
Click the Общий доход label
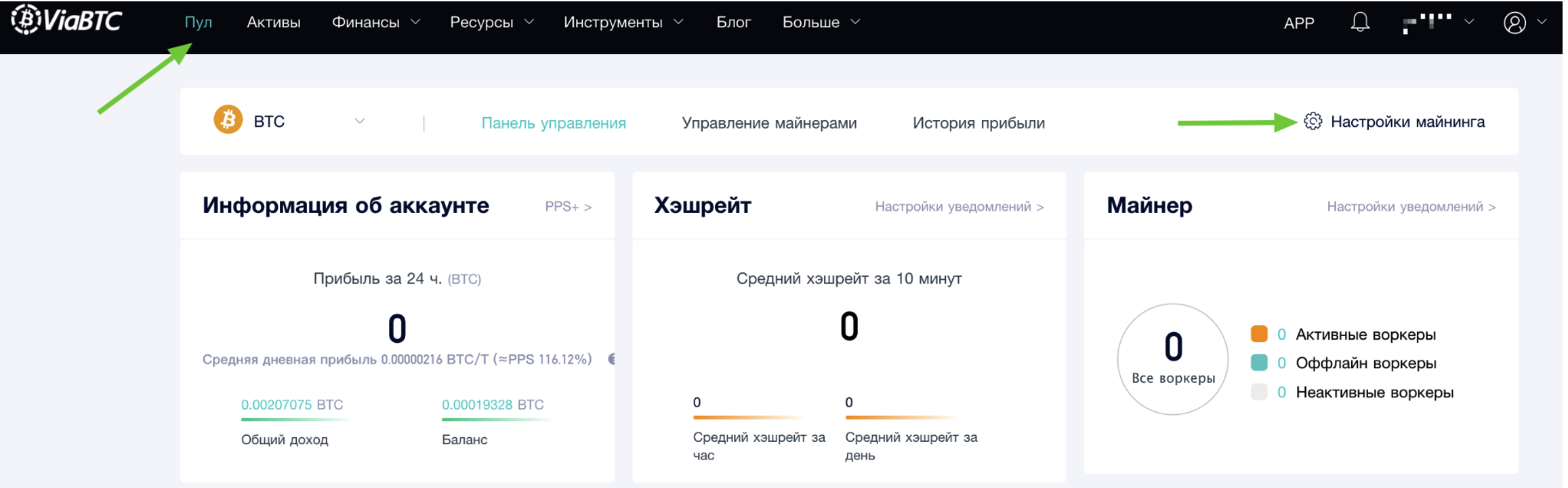285,439
